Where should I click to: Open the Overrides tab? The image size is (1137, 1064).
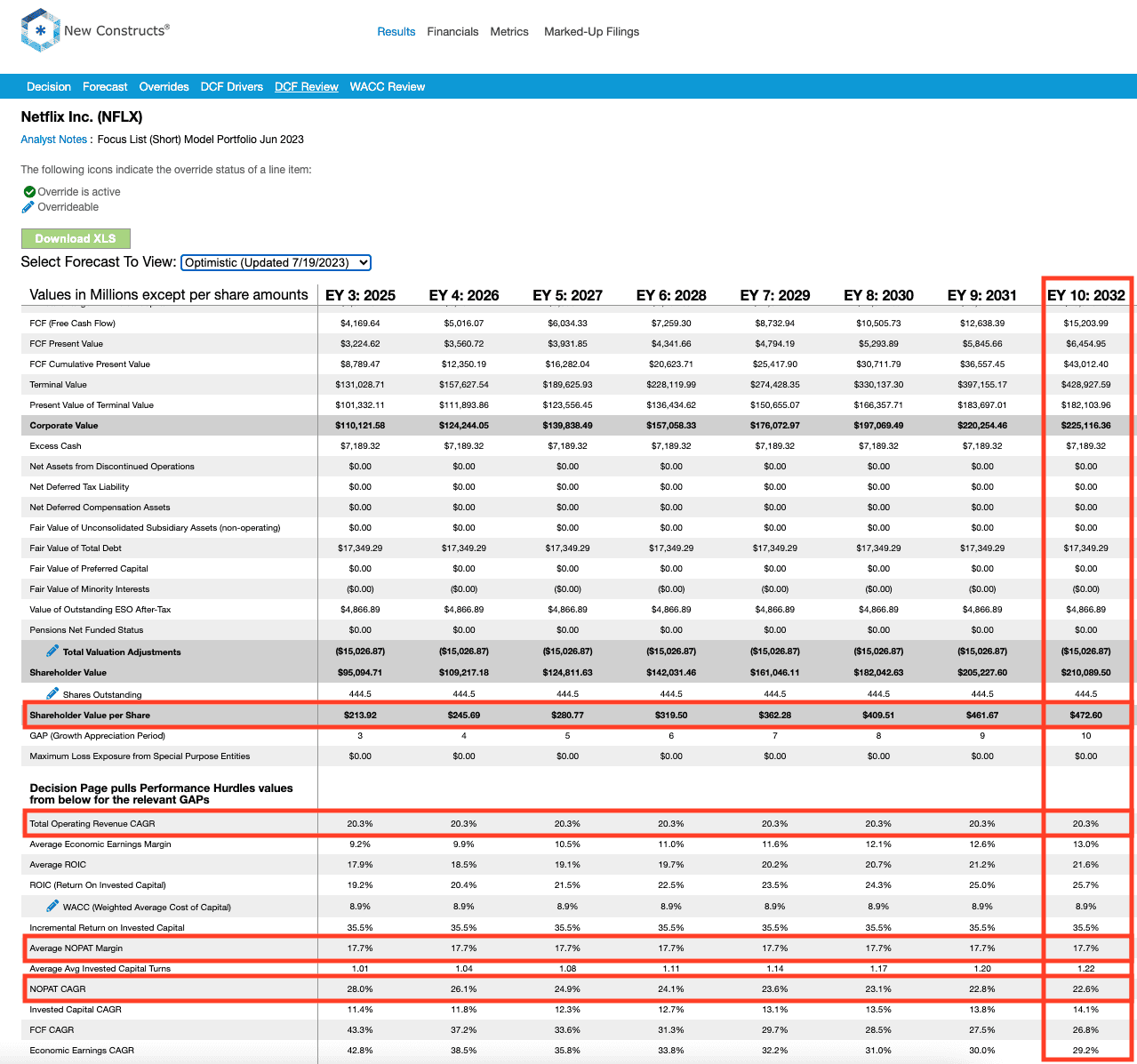coord(164,87)
